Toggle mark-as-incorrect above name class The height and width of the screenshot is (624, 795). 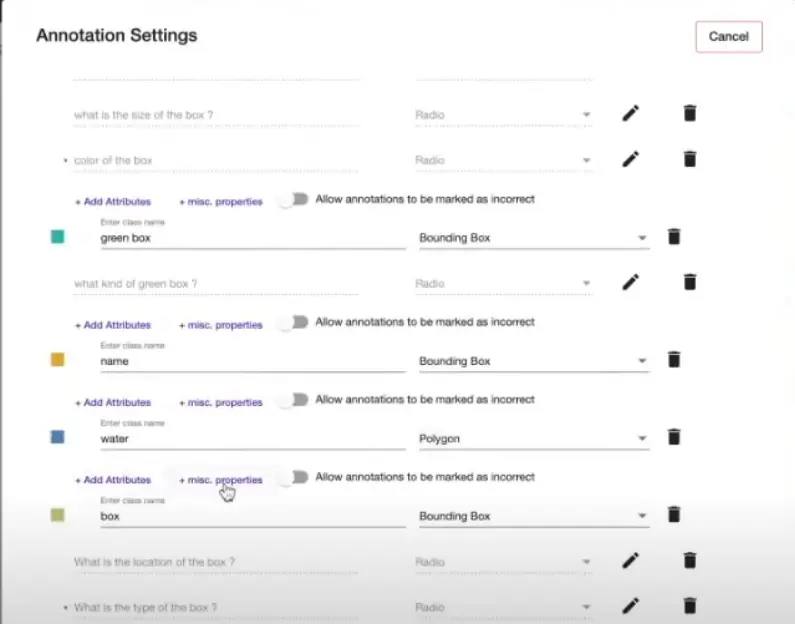(x=293, y=323)
